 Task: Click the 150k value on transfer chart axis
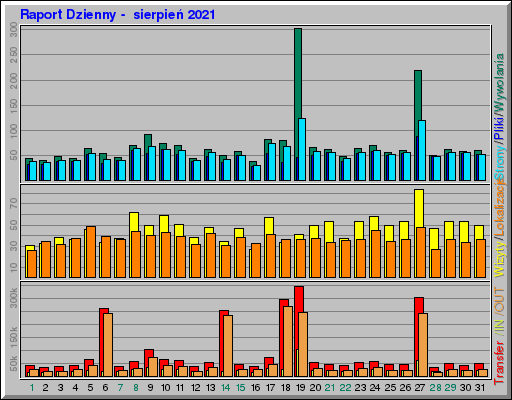coord(14,337)
